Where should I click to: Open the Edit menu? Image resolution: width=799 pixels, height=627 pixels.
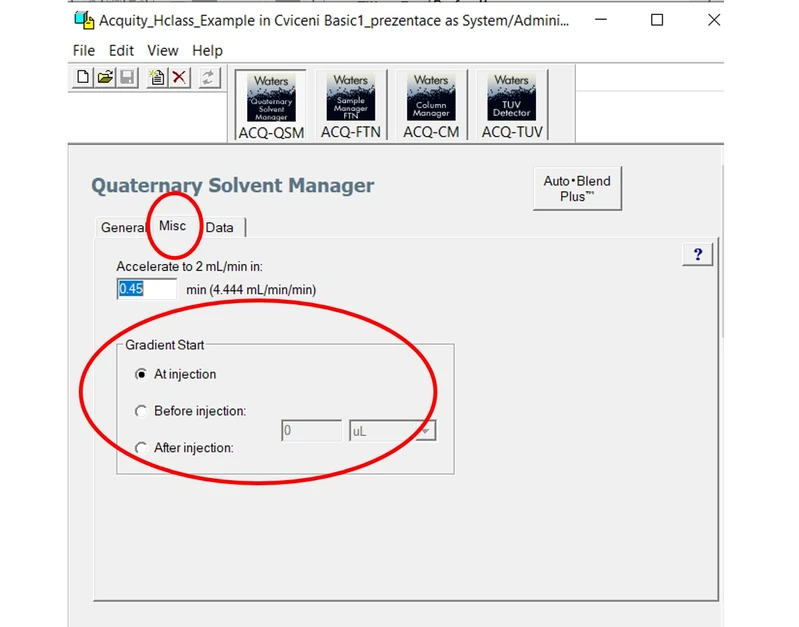coord(121,50)
